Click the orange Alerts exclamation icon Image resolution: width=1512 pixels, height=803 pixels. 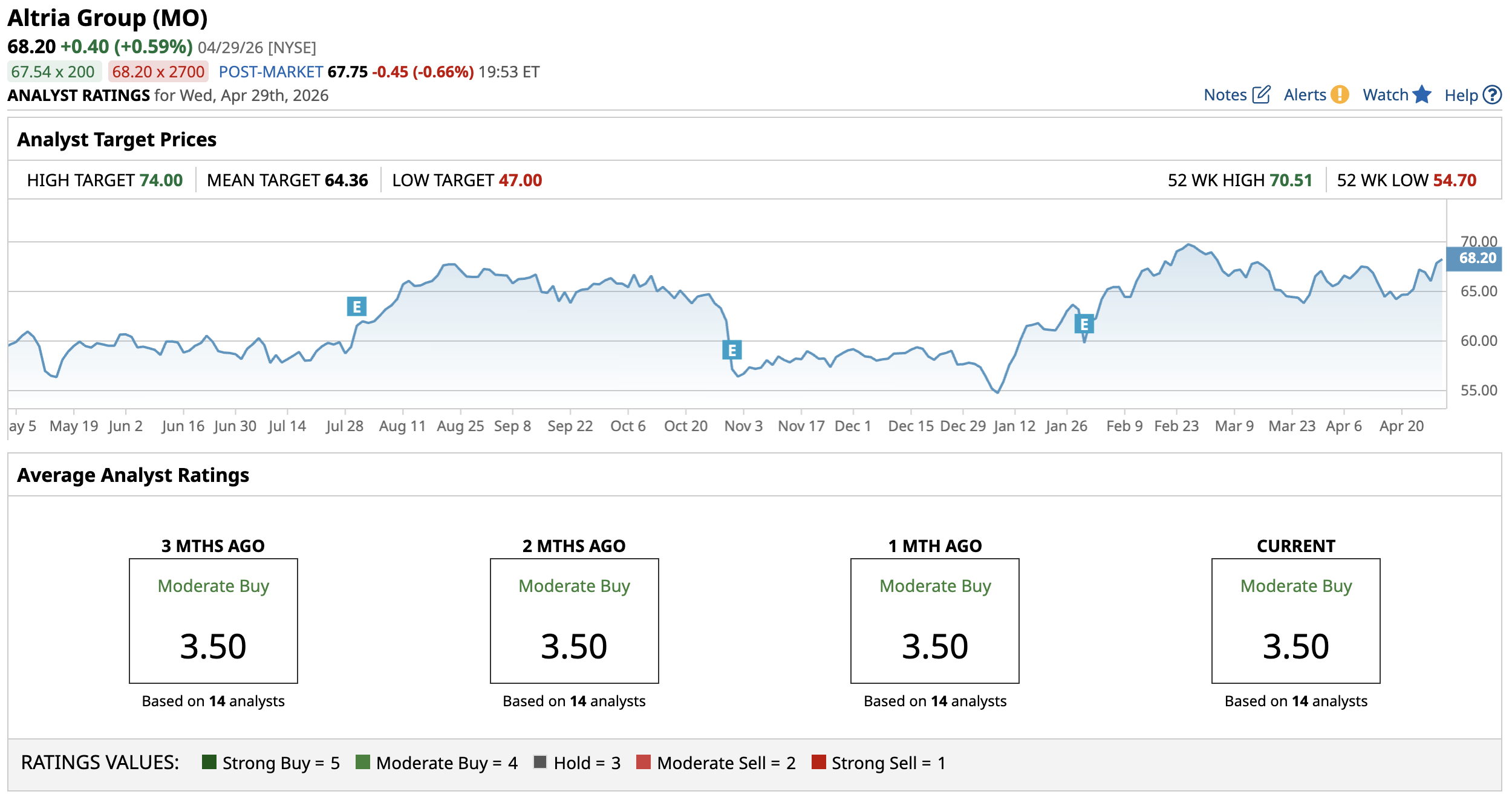click(x=1340, y=95)
